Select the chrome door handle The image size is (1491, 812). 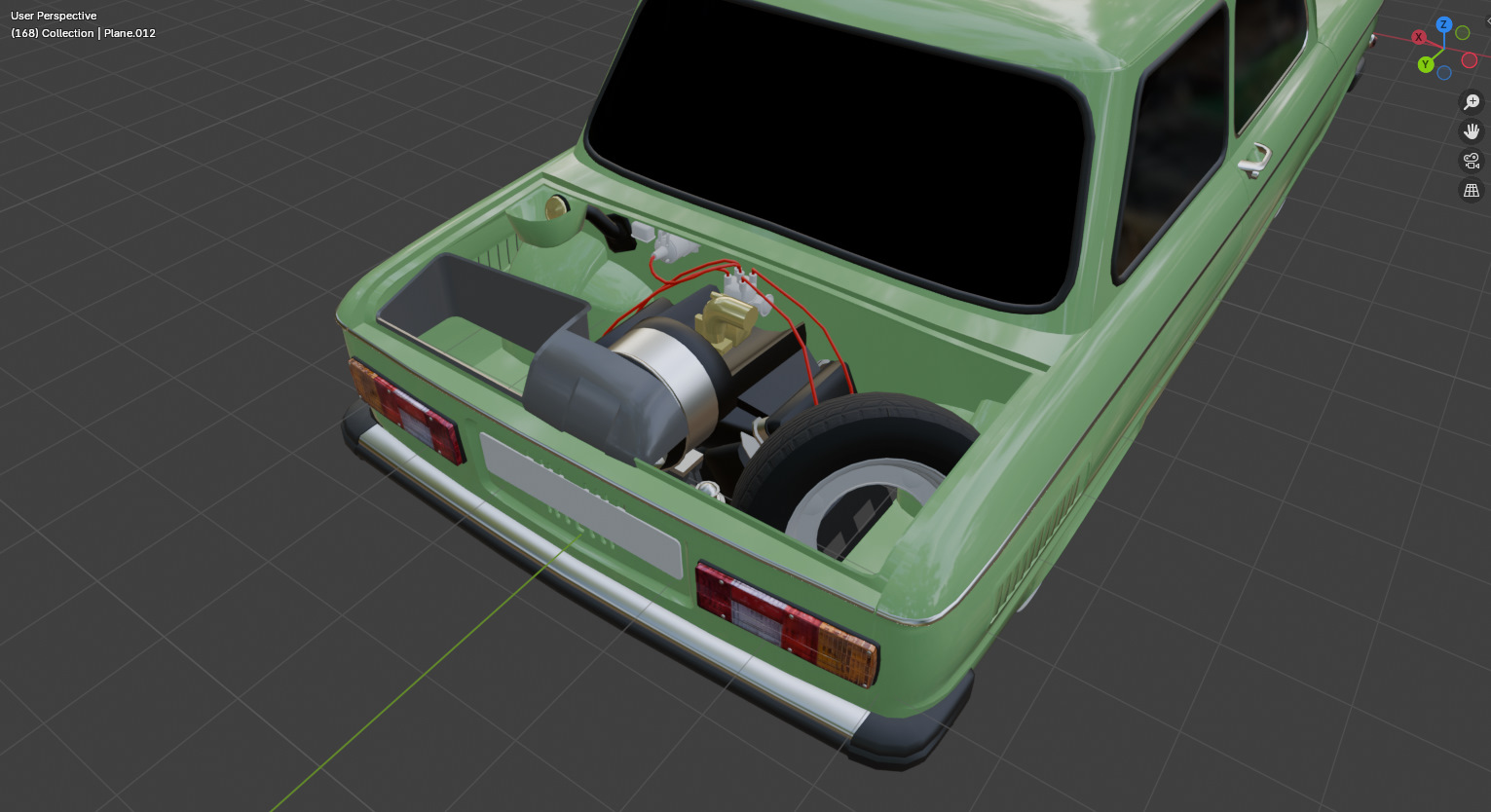[1254, 161]
